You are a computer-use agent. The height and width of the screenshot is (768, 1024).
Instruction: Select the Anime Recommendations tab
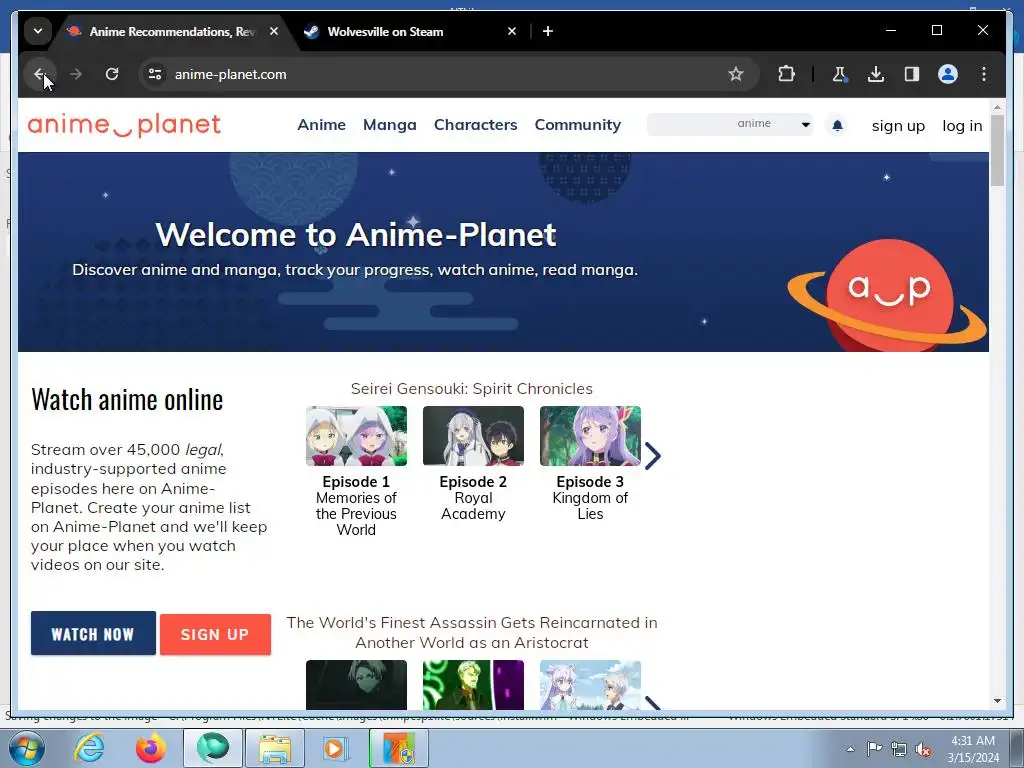pyautogui.click(x=173, y=31)
